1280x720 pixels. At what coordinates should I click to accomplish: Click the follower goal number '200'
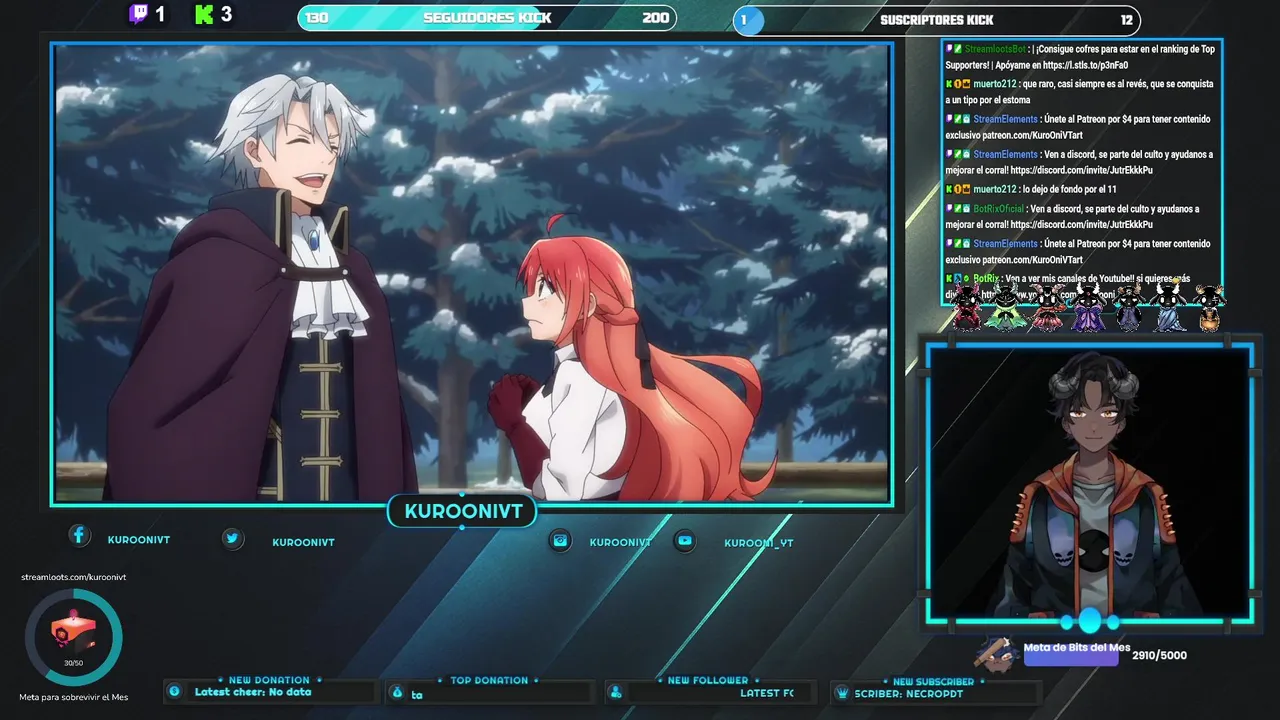click(656, 18)
